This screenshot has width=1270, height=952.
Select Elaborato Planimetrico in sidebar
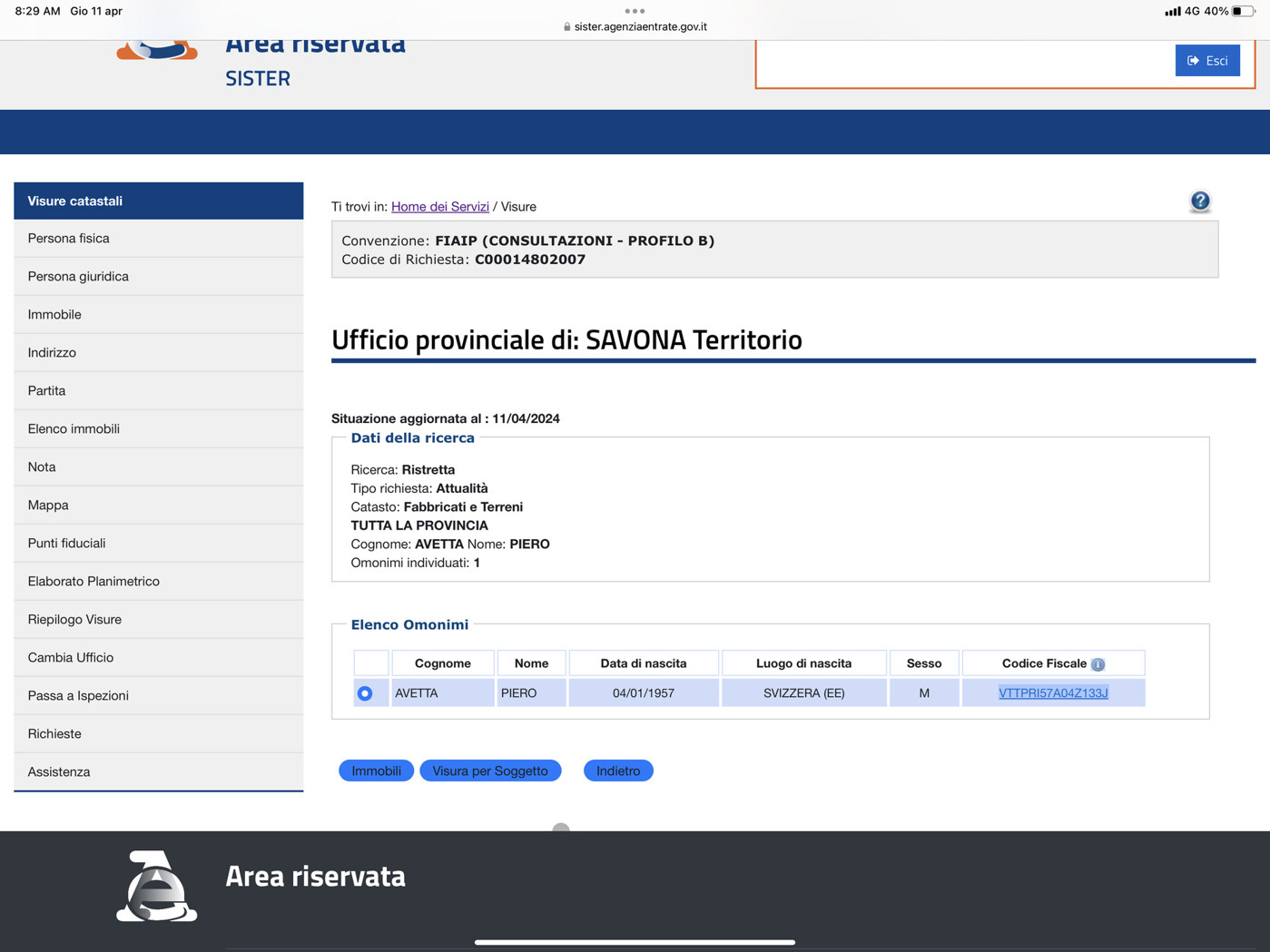point(94,582)
